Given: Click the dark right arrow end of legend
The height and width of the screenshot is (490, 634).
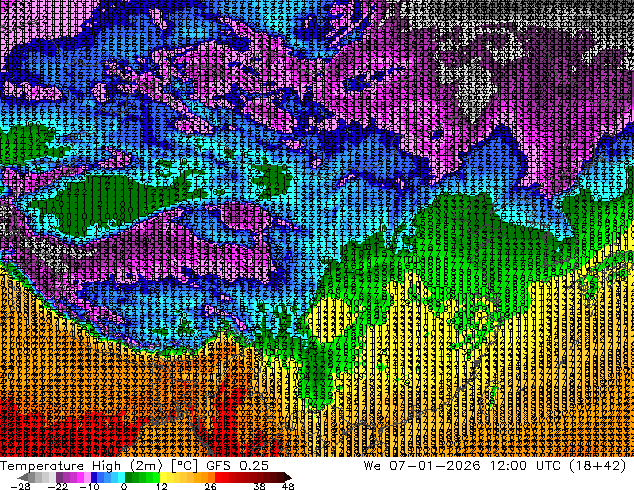Looking at the screenshot, I should tap(287, 477).
